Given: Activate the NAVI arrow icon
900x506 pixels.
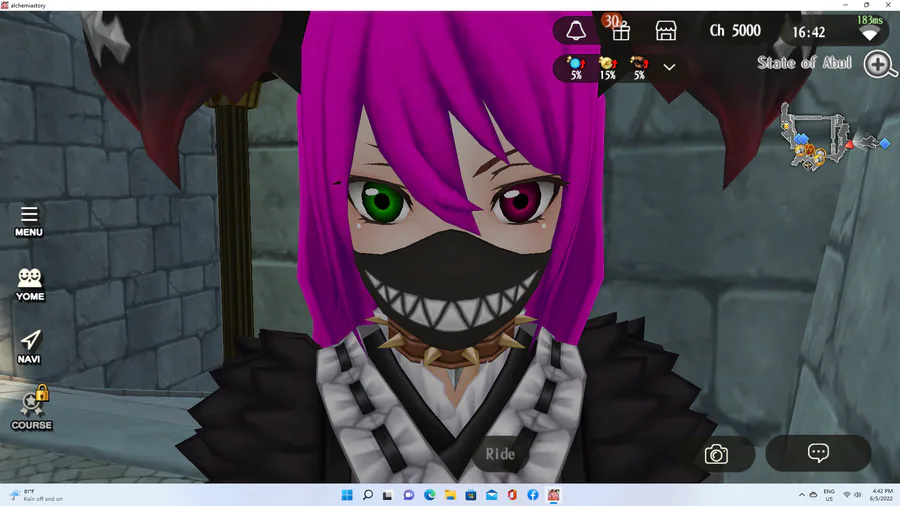Looking at the screenshot, I should 29,347.
